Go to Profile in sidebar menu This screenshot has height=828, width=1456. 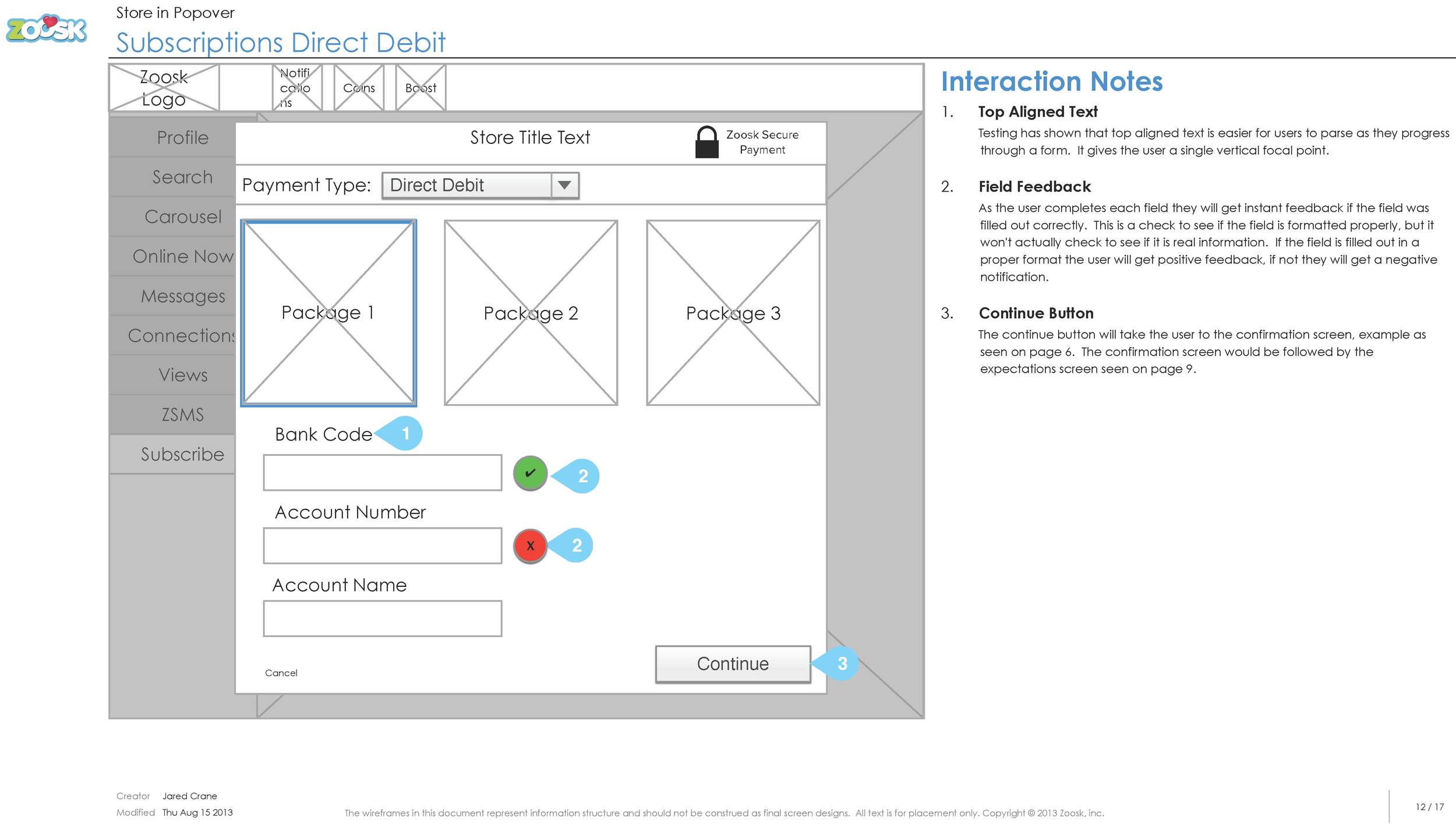click(x=182, y=138)
